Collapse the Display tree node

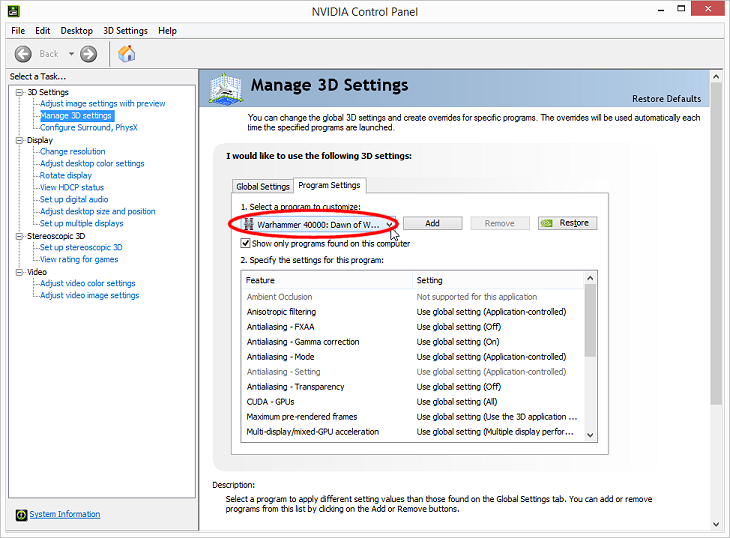point(19,140)
